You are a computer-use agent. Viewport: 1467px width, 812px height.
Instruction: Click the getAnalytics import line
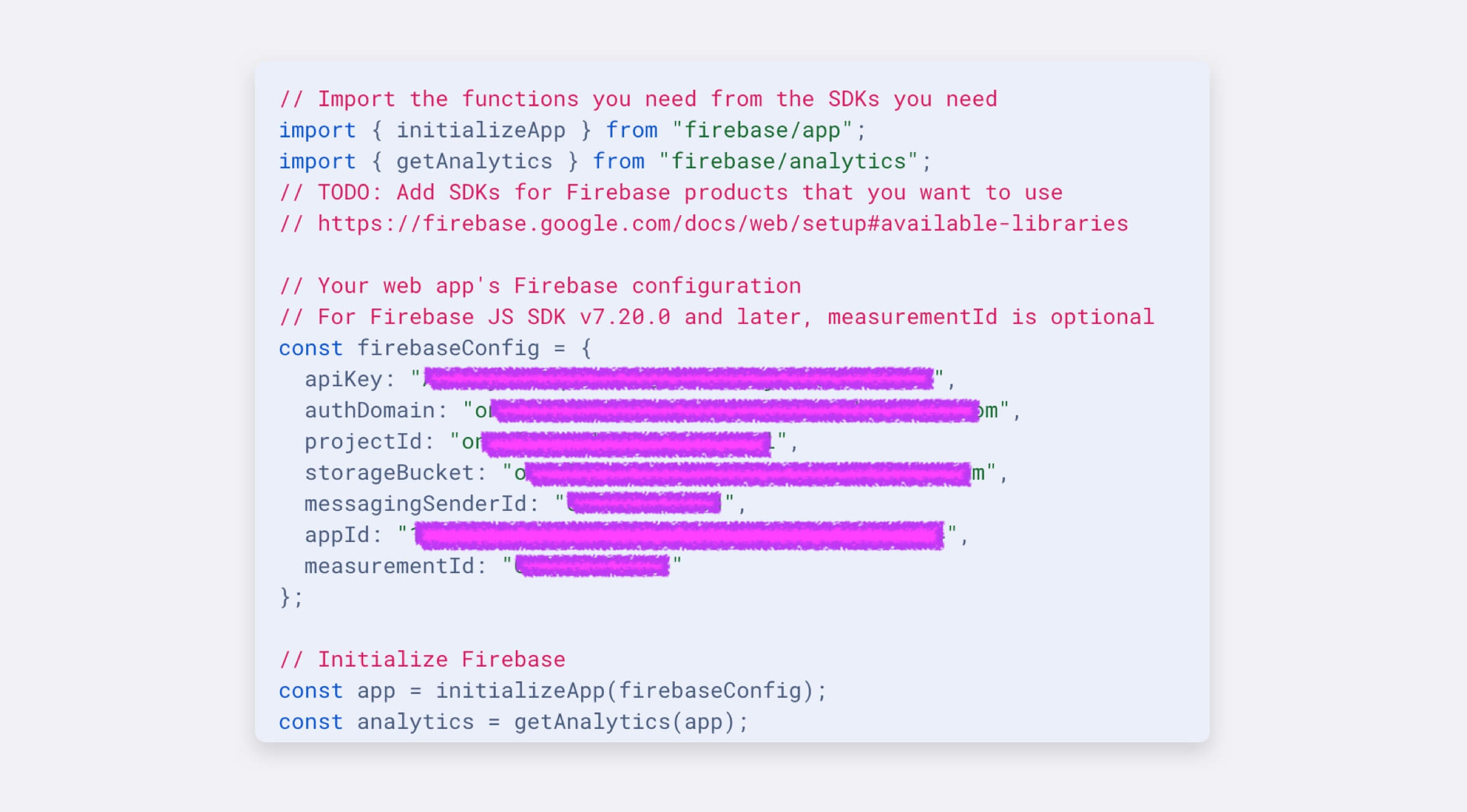602,161
